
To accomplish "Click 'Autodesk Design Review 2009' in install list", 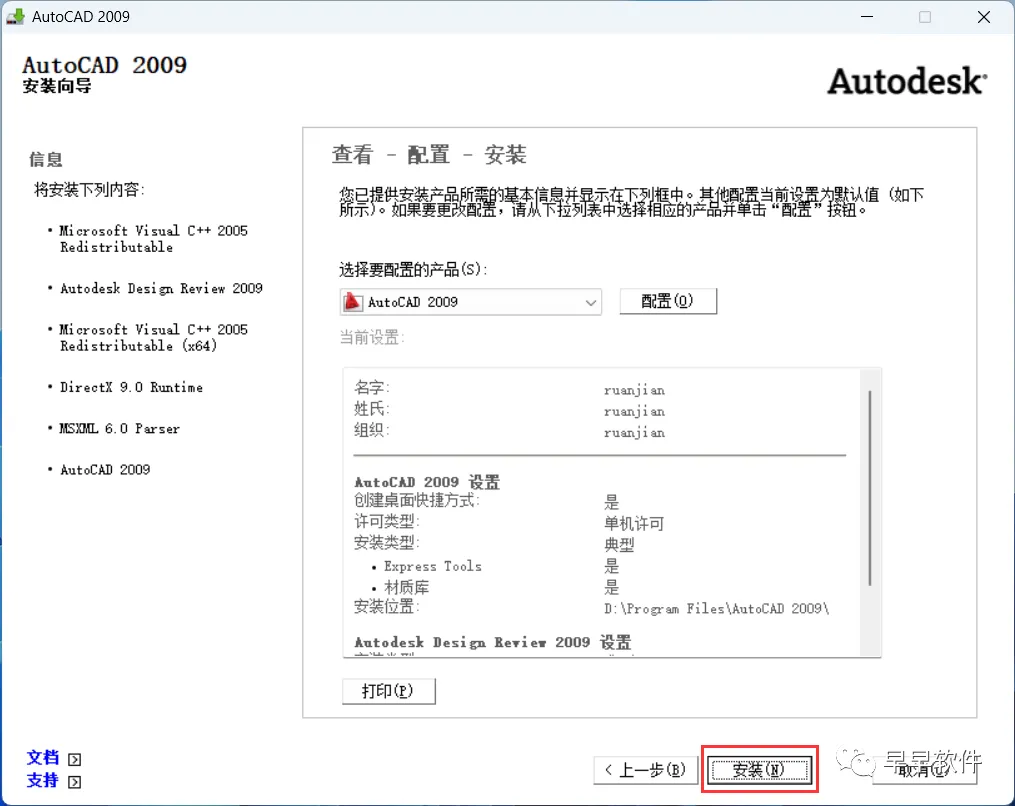I will (x=161, y=288).
